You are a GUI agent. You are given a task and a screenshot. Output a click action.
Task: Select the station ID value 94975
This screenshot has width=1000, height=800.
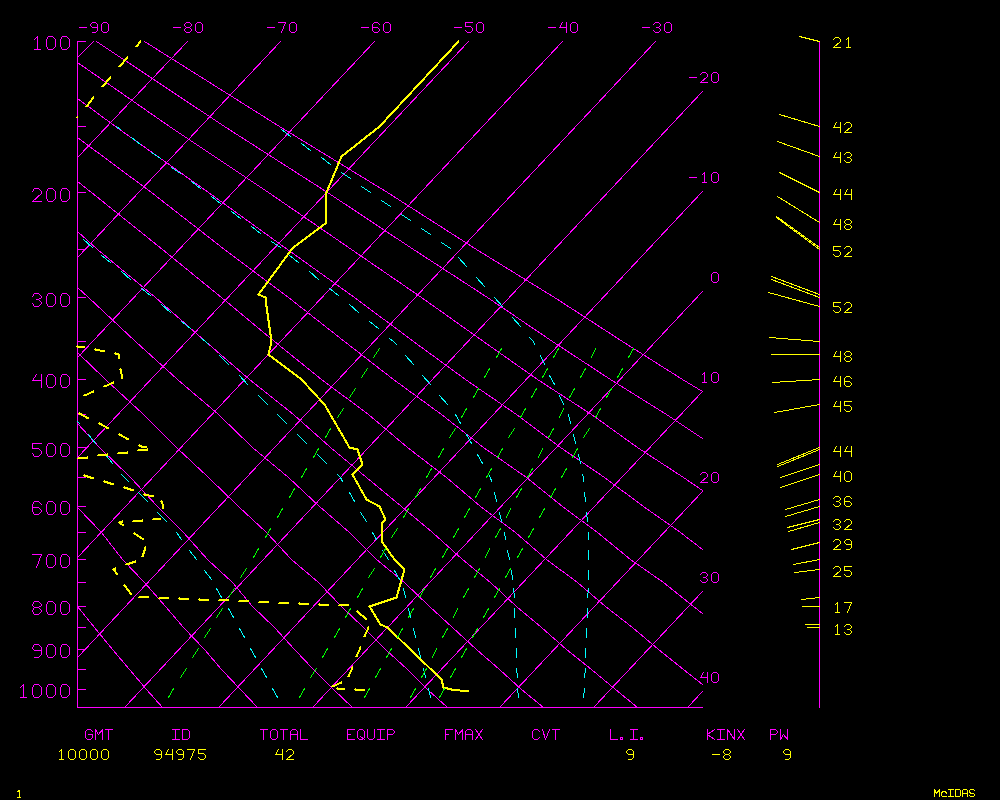pyautogui.click(x=180, y=755)
